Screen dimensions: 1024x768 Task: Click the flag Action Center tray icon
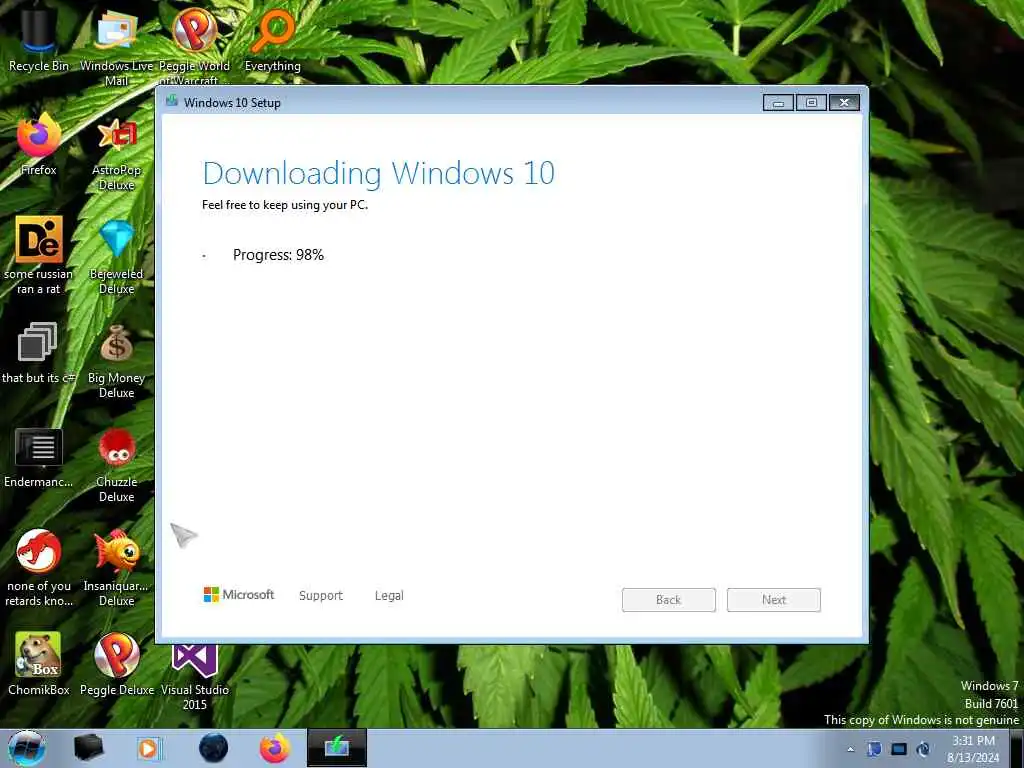pyautogui.click(x=874, y=749)
